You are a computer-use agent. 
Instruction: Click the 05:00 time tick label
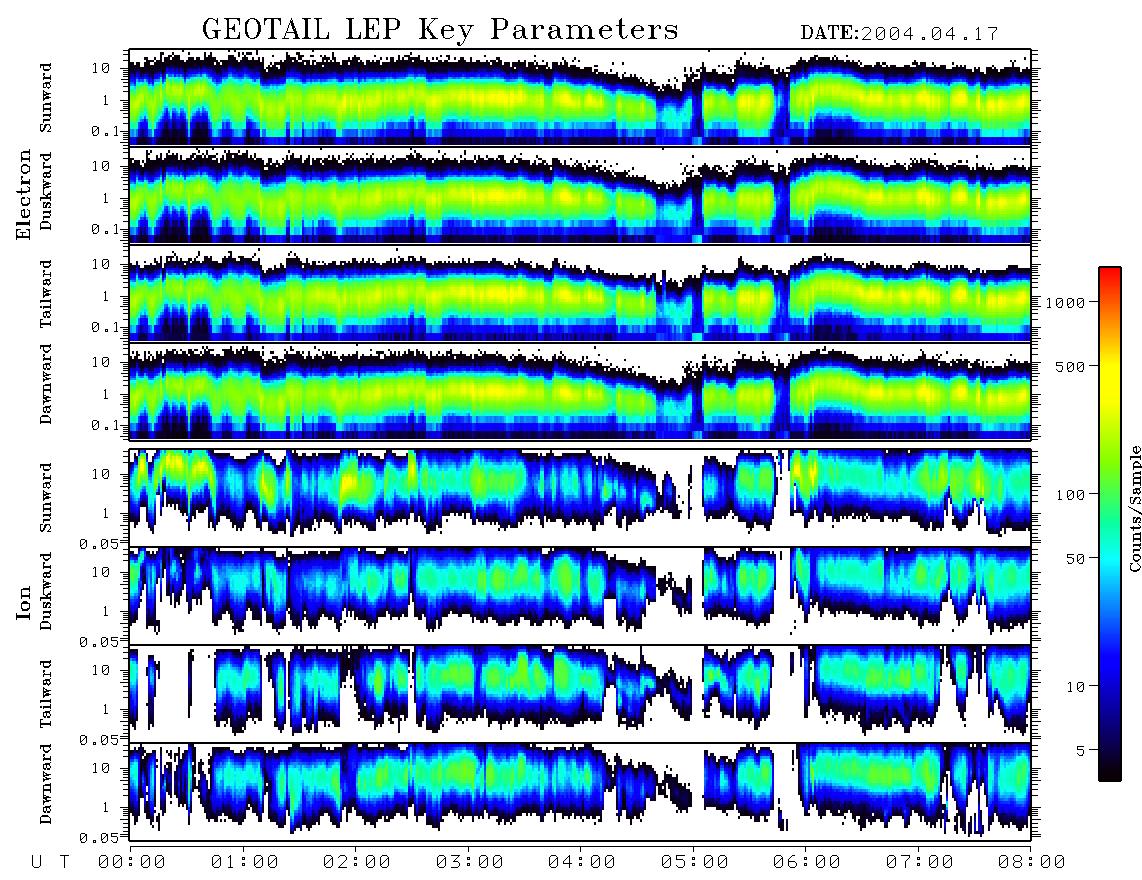(695, 862)
